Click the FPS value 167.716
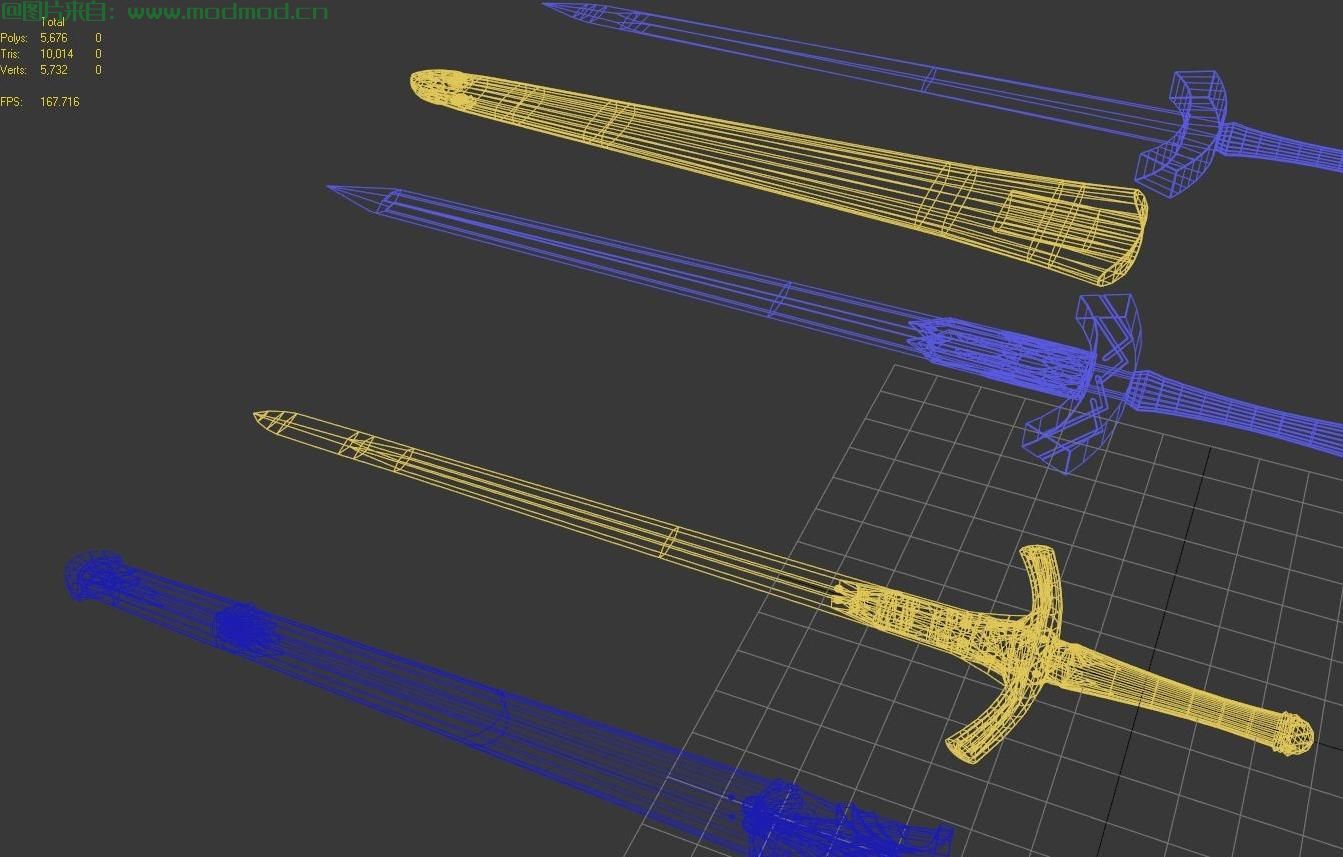 pos(60,102)
